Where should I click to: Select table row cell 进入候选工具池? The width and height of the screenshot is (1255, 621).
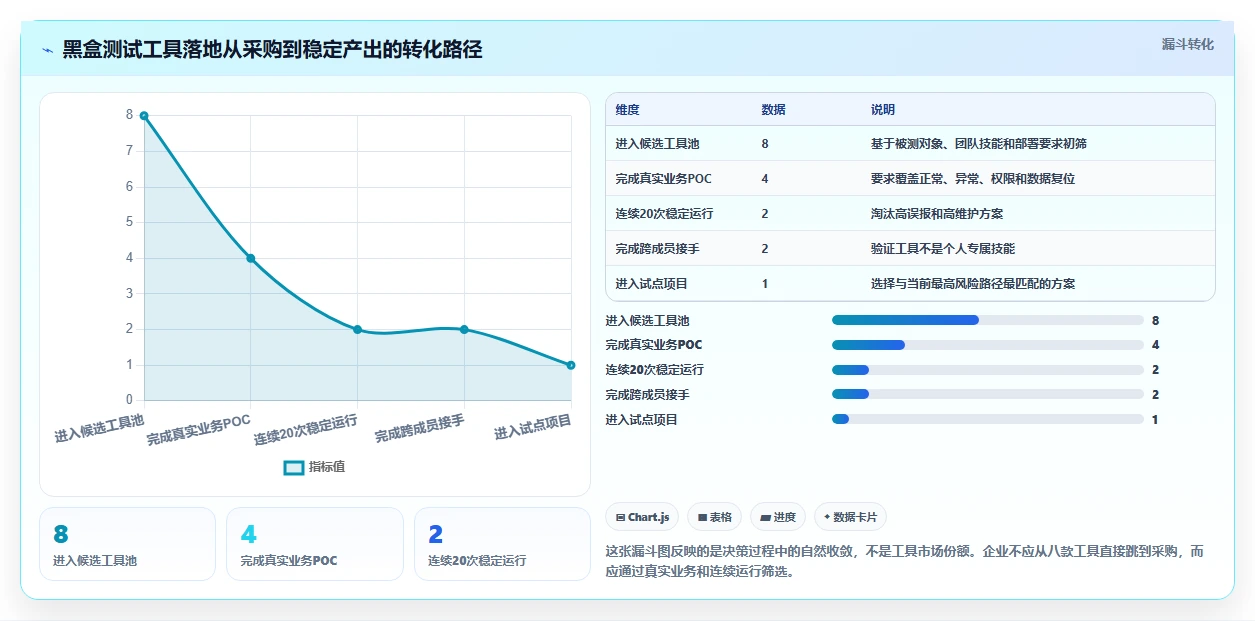click(x=658, y=144)
